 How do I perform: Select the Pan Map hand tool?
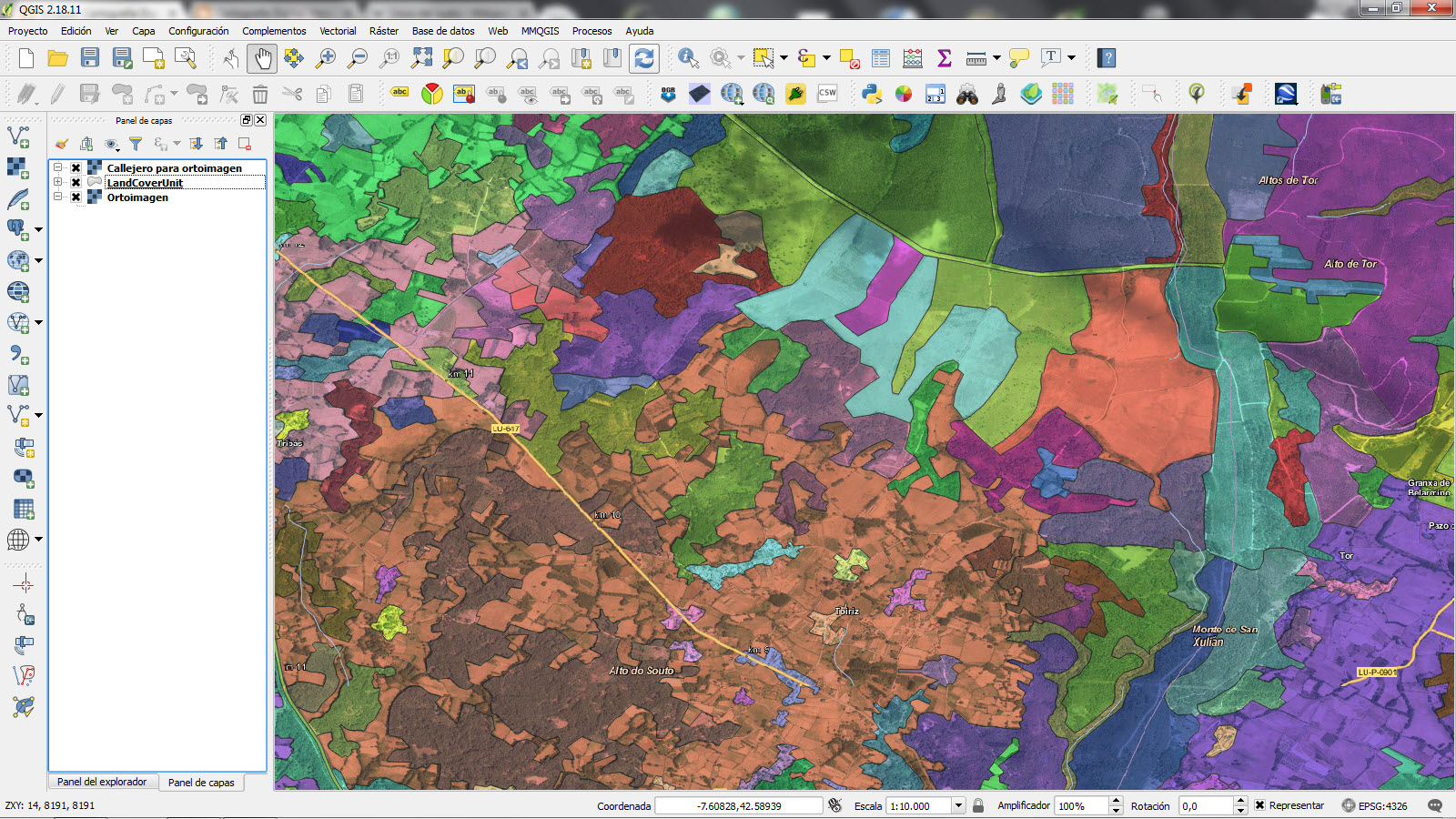(x=262, y=58)
